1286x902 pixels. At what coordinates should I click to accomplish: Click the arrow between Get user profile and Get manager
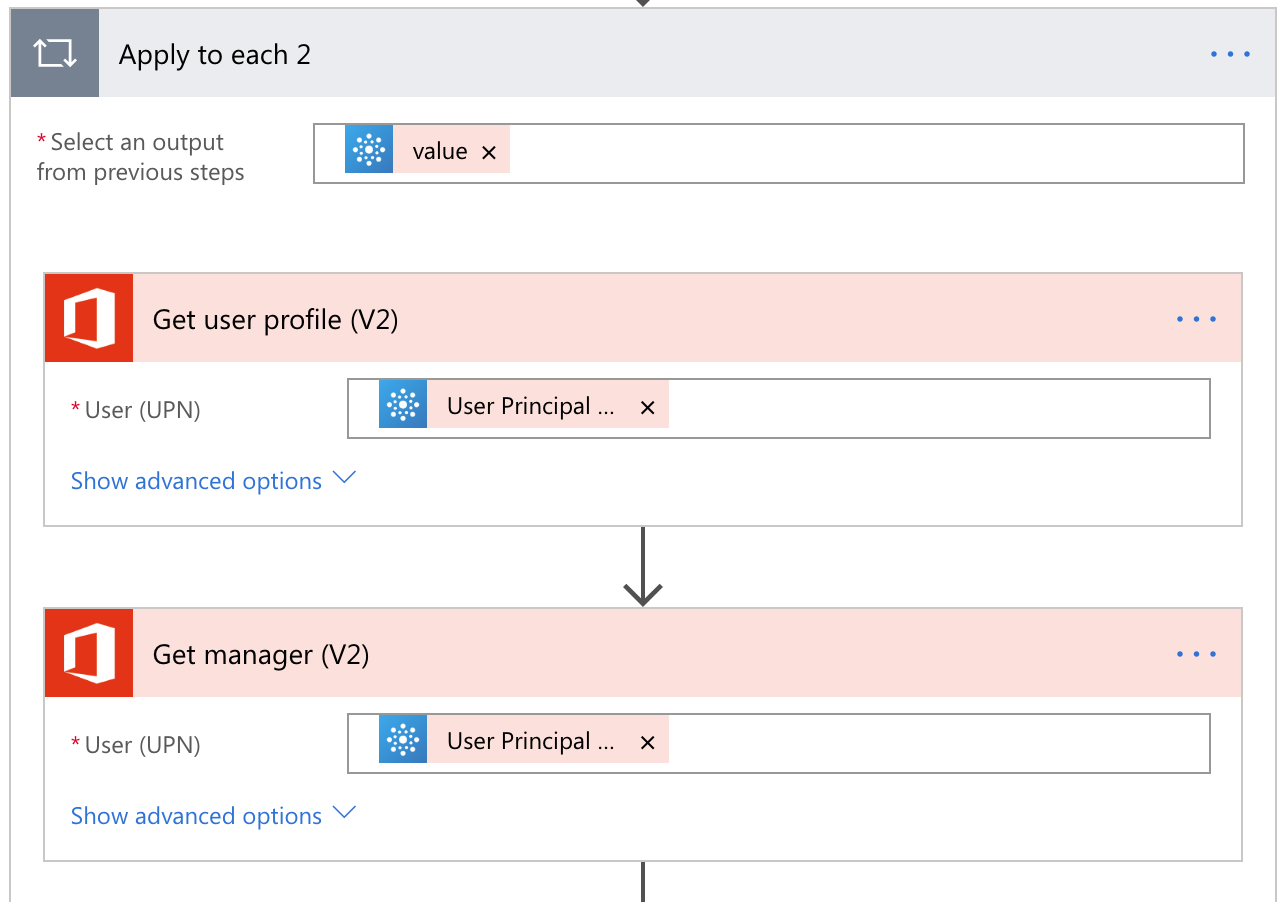(642, 567)
